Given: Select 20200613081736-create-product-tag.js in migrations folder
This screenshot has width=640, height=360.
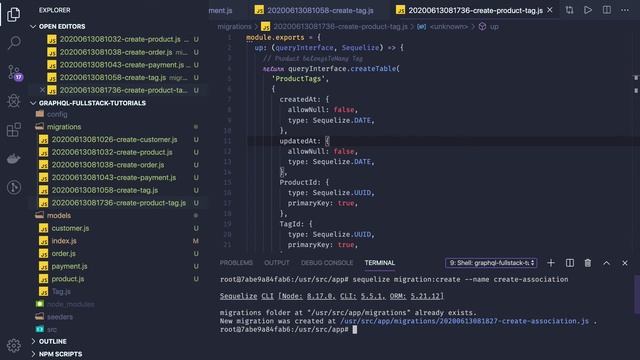Looking at the screenshot, I should 118,203.
